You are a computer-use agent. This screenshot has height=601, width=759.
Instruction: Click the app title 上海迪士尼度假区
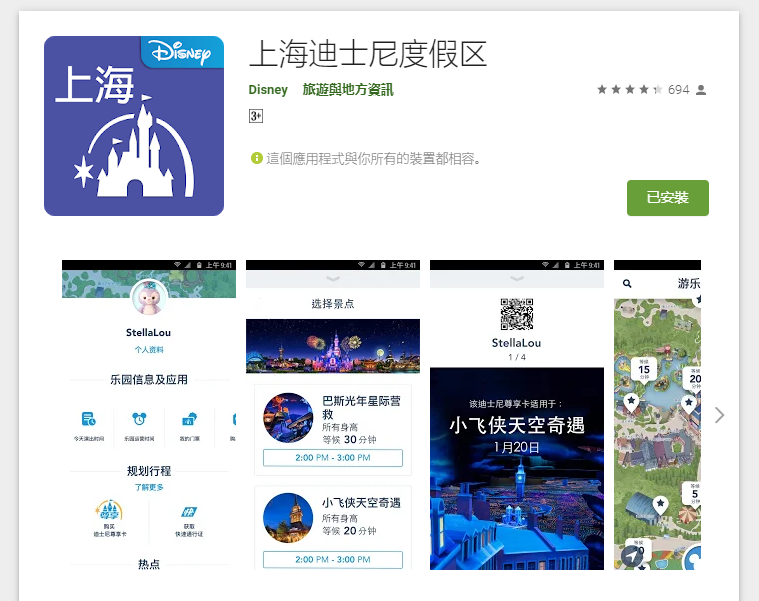coord(368,54)
